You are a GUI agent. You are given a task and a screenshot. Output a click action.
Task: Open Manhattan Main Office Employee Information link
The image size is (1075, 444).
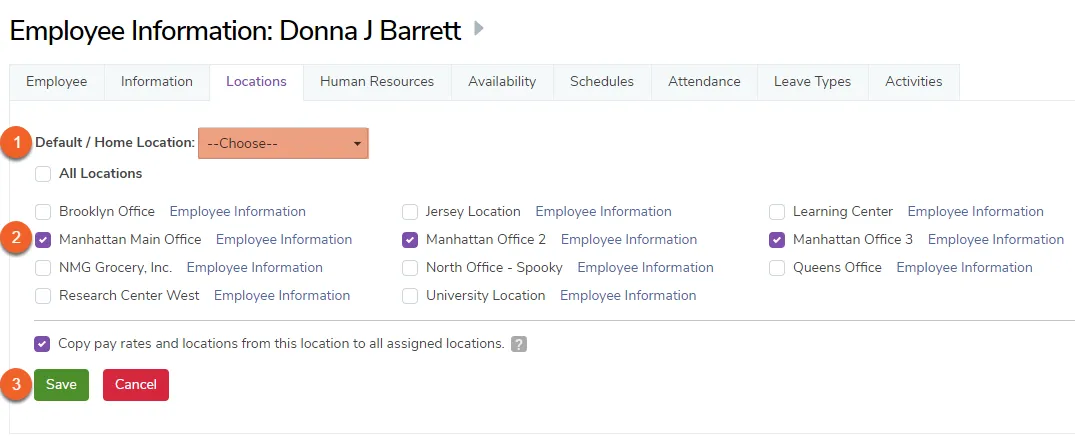tap(284, 240)
